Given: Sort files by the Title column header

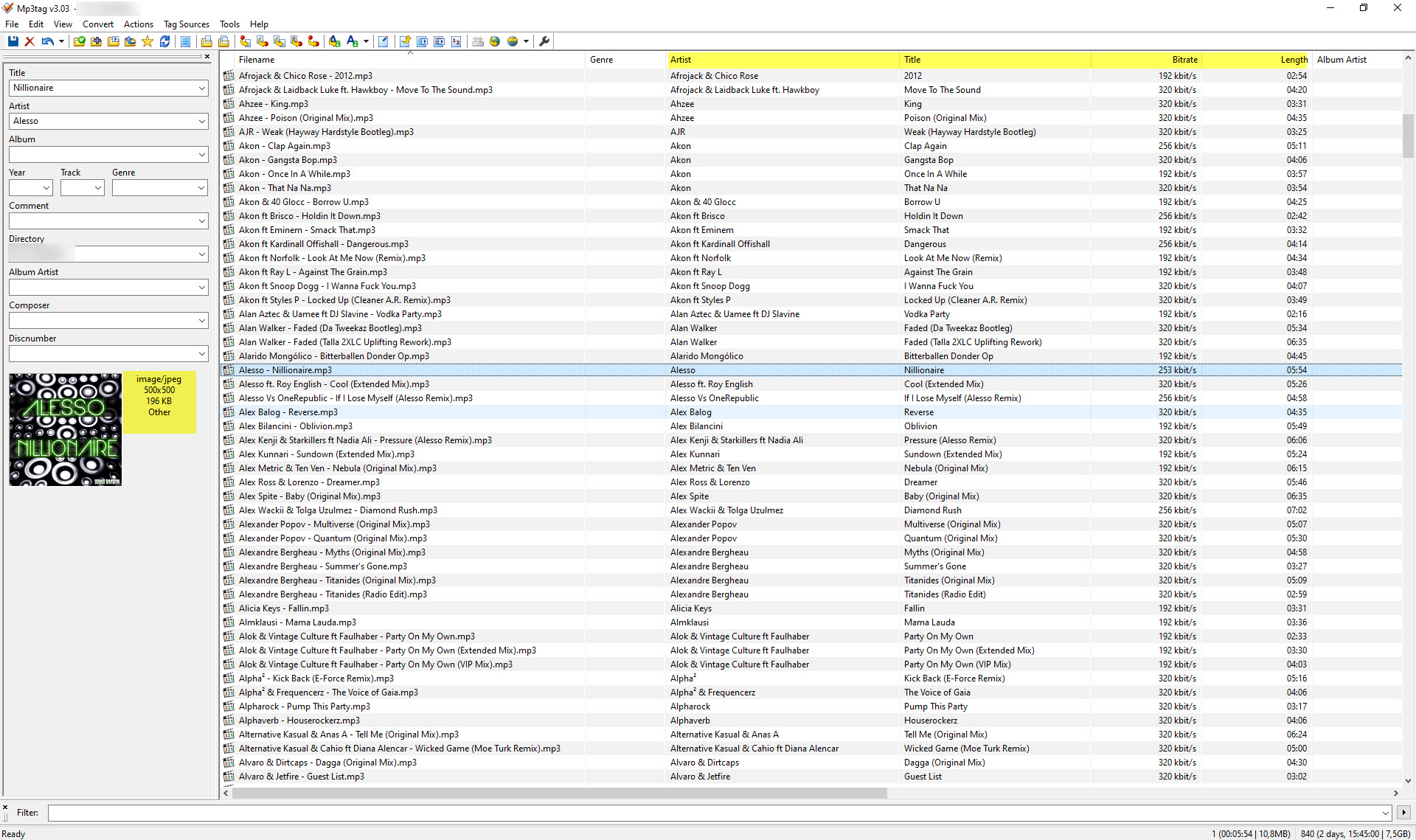Looking at the screenshot, I should [x=996, y=60].
